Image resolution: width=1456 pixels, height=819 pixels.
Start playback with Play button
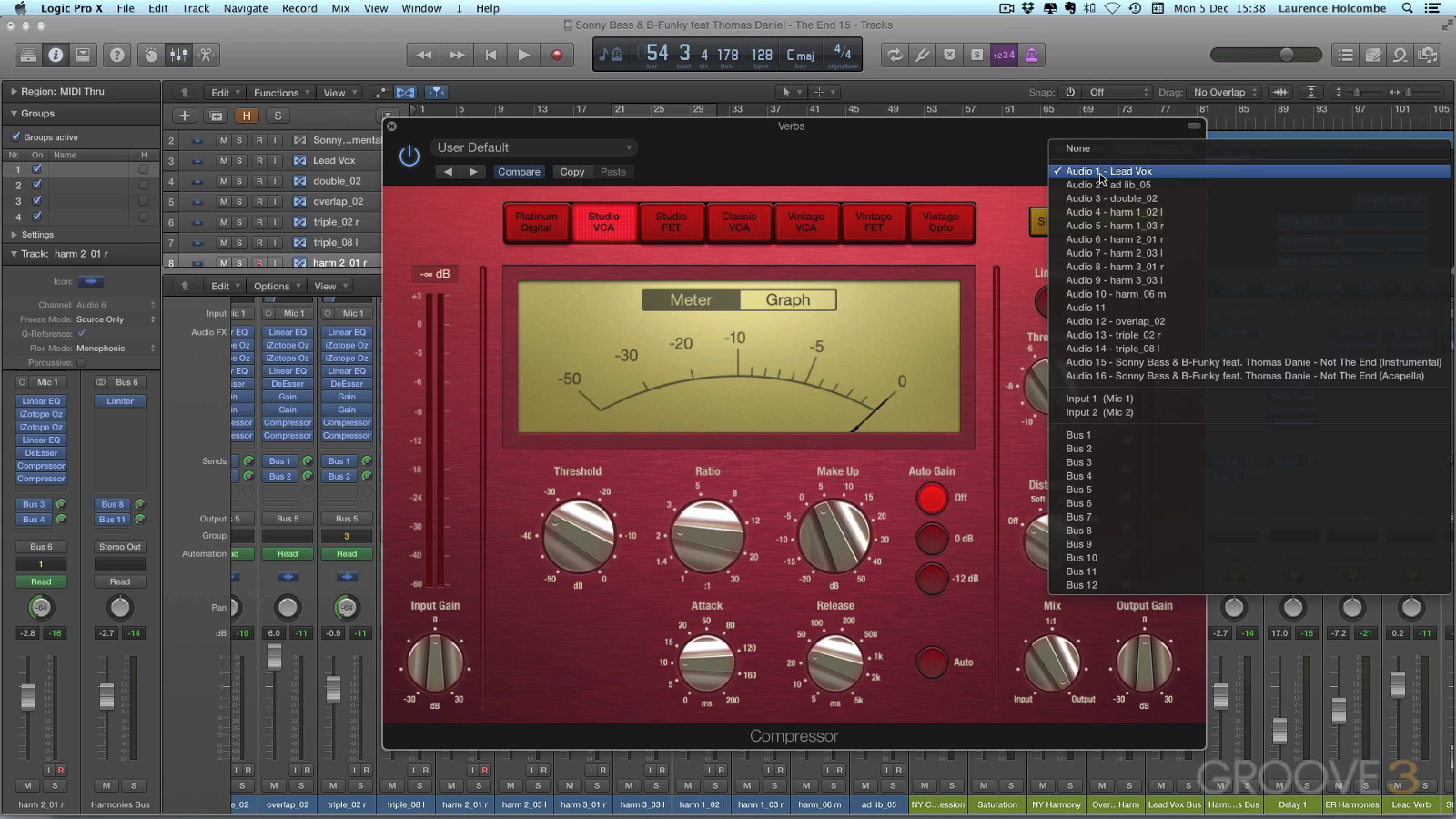(523, 55)
